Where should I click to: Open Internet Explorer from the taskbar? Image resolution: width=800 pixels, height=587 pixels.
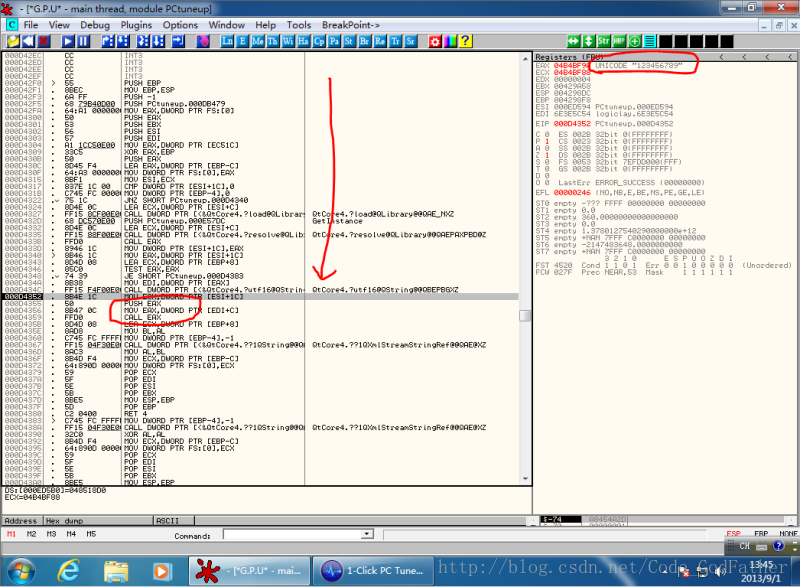click(x=68, y=571)
